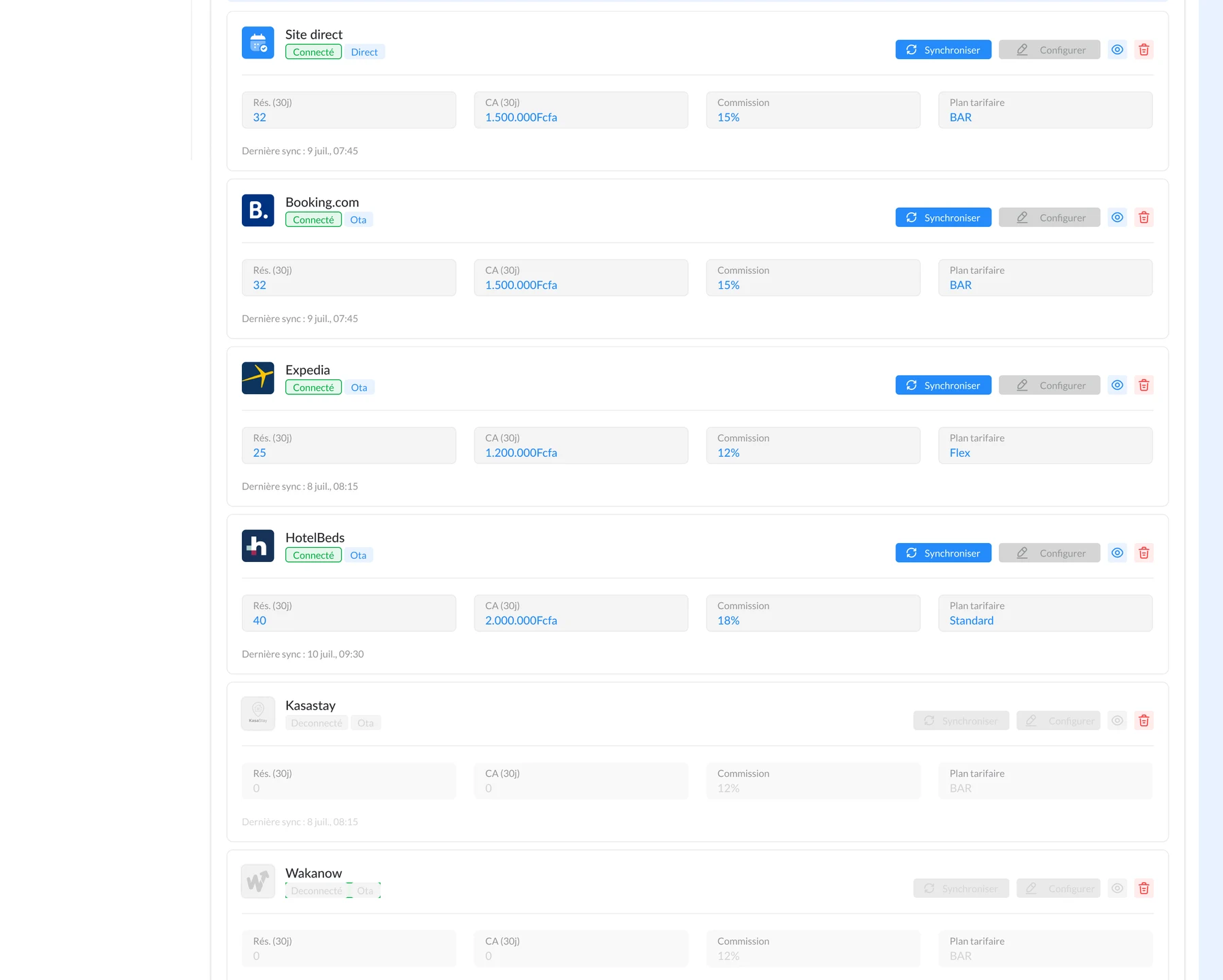This screenshot has width=1223, height=980.
Task: Toggle the HotelBeds eye visibility icon
Action: click(1117, 553)
